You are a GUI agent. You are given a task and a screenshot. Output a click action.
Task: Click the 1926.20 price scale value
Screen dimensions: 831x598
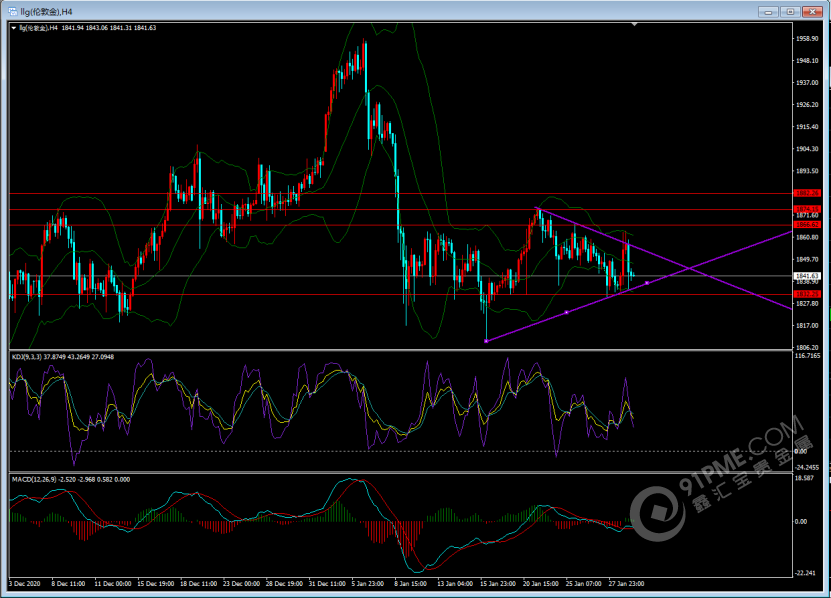(x=807, y=105)
